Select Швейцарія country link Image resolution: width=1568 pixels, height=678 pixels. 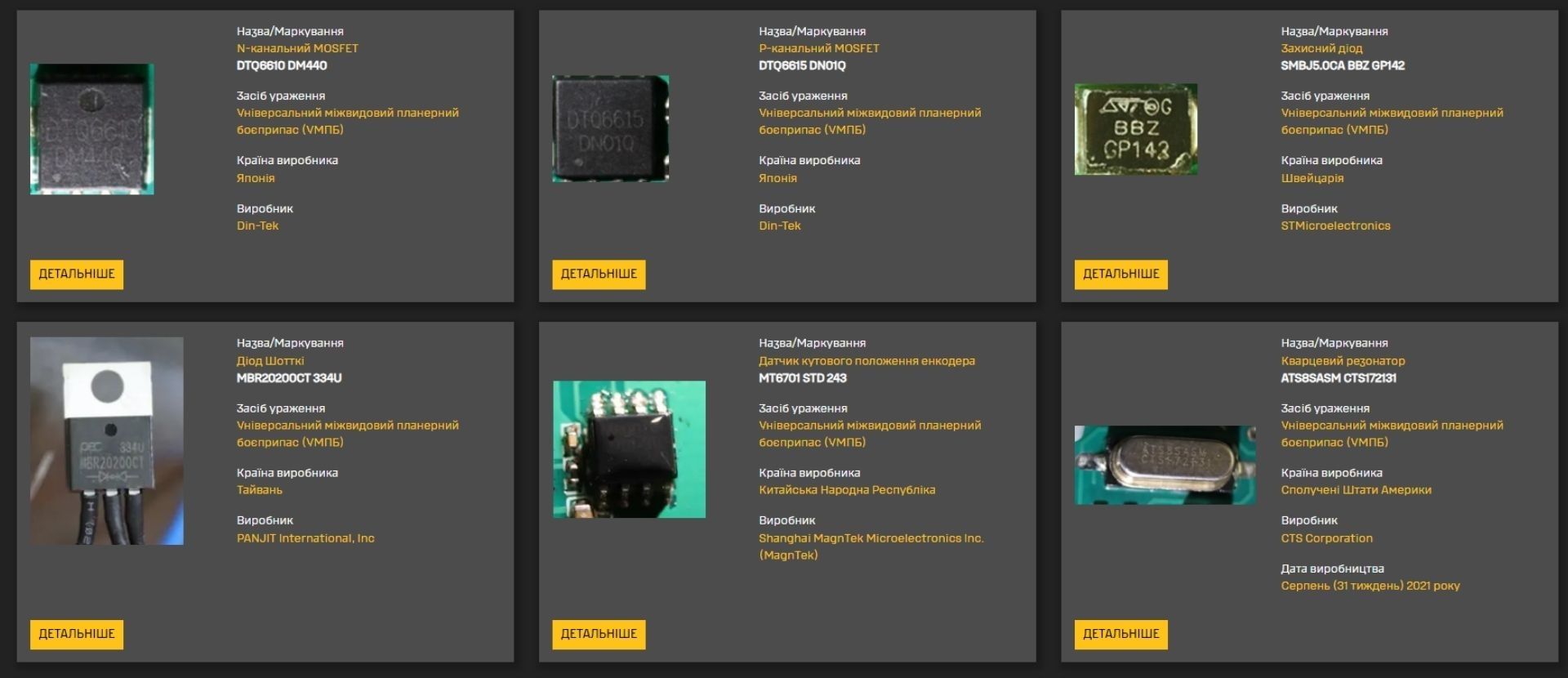click(1312, 178)
